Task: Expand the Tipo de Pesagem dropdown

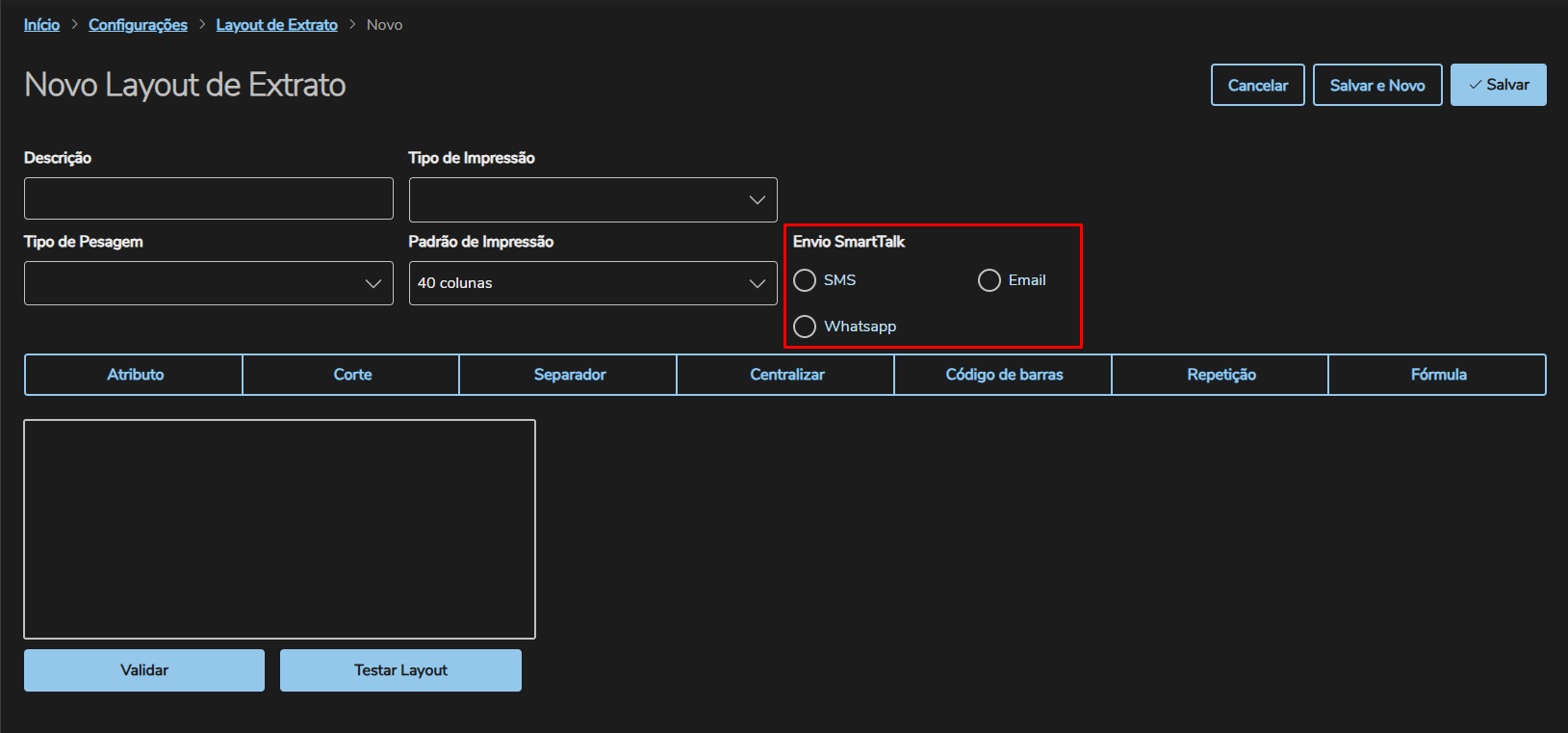Action: tap(208, 283)
